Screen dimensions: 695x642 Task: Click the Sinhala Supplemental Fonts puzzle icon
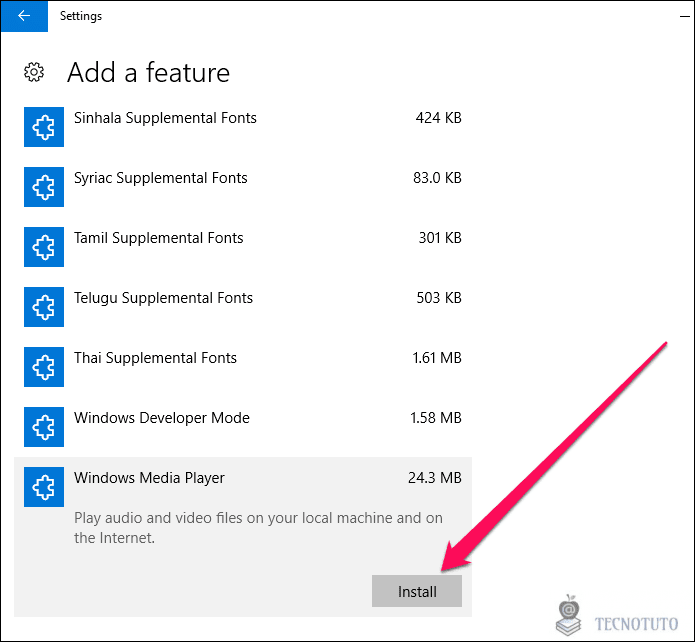coord(44,127)
